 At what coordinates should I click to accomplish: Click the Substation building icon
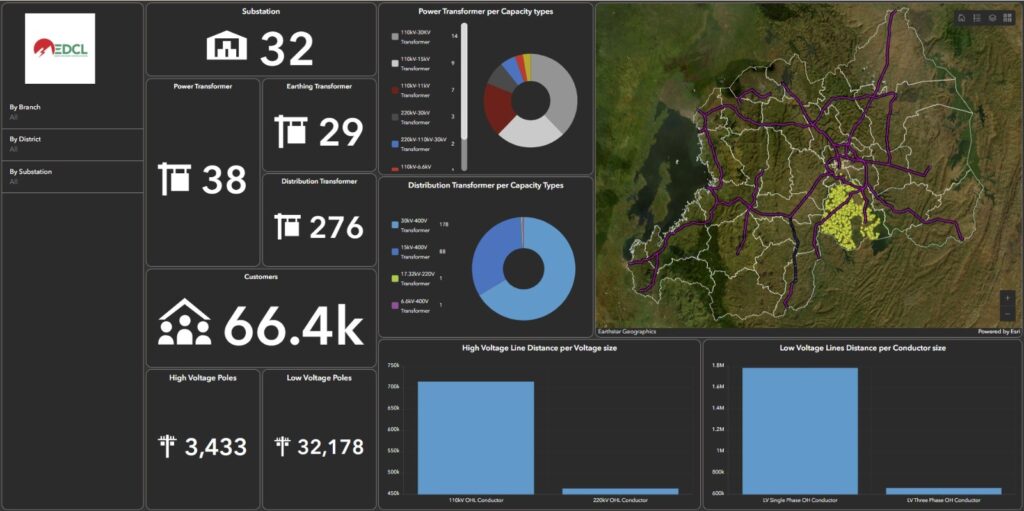227,46
